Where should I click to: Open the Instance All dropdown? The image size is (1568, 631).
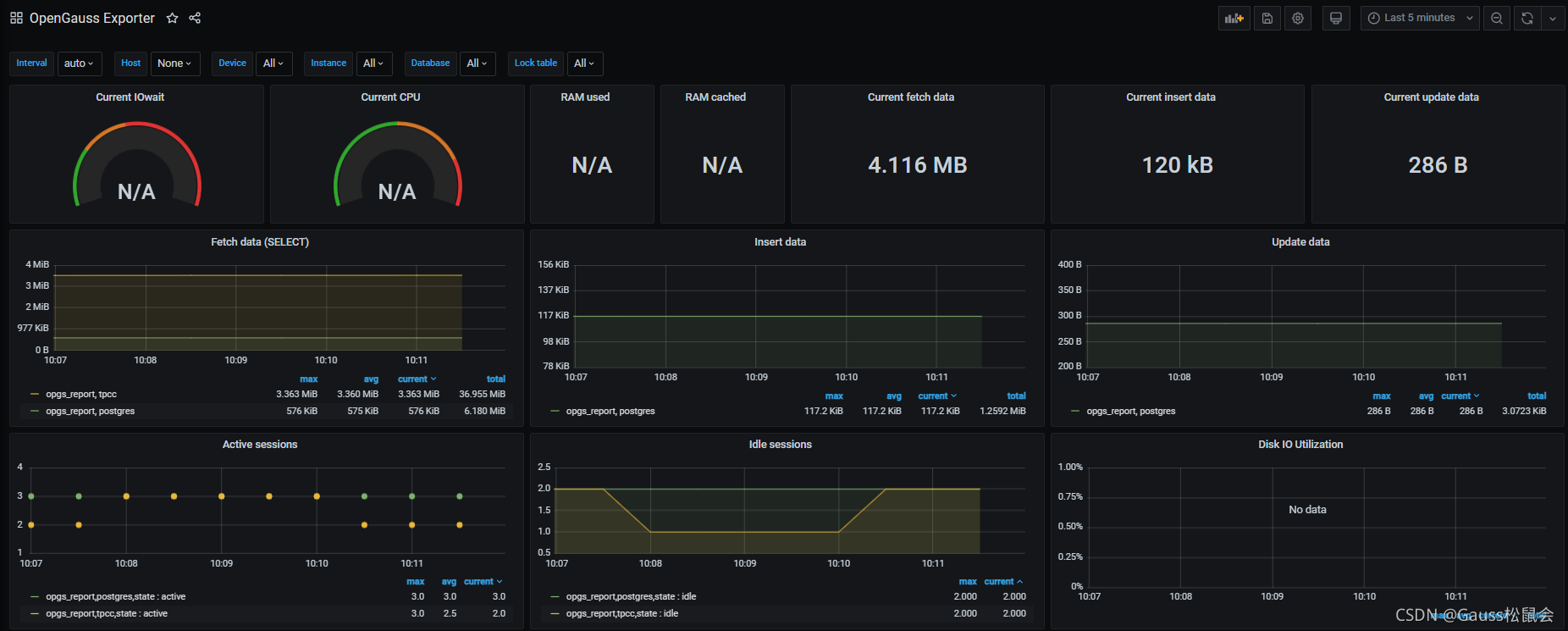click(373, 64)
